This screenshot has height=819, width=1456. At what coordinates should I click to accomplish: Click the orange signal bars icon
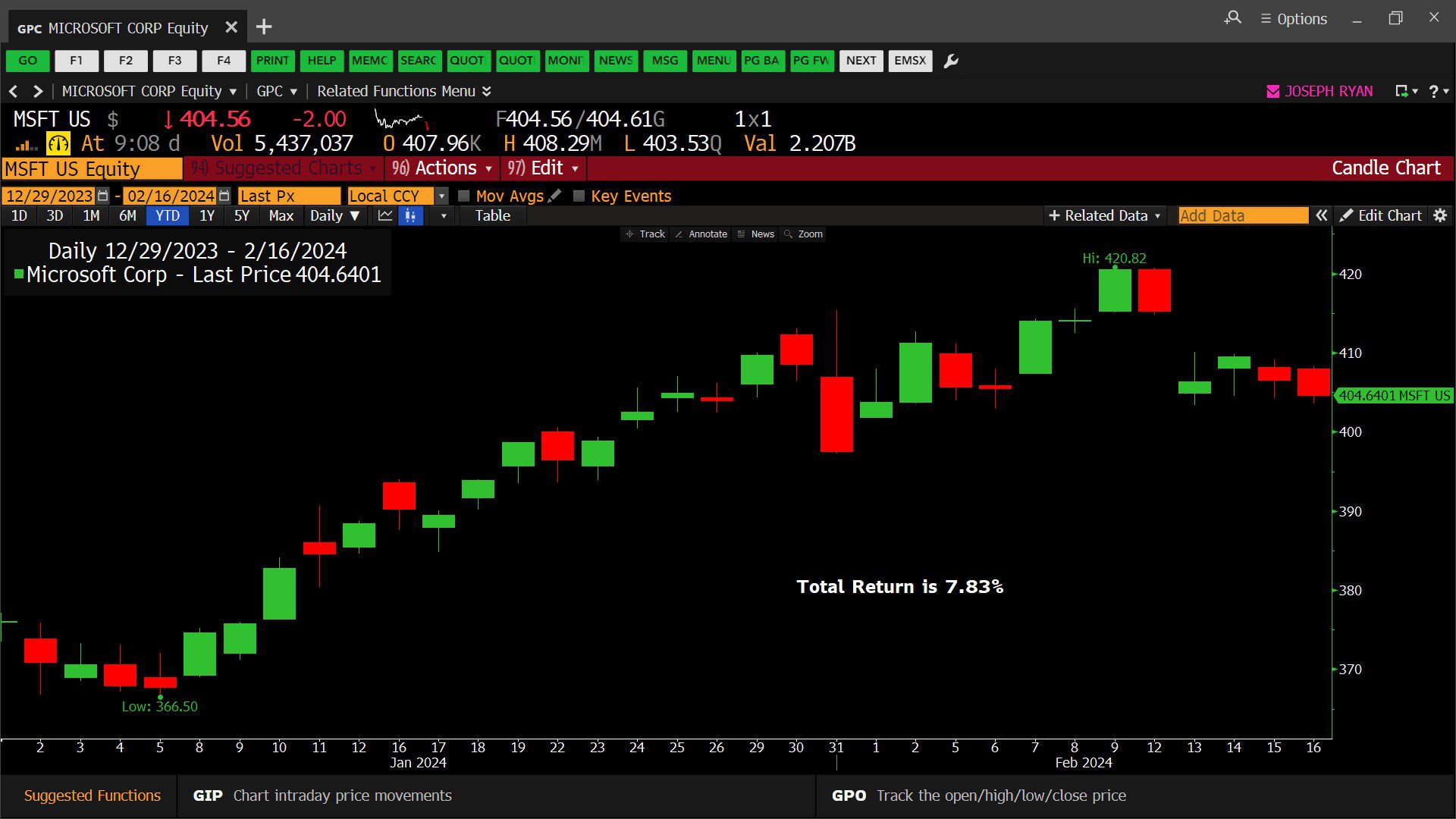26,144
